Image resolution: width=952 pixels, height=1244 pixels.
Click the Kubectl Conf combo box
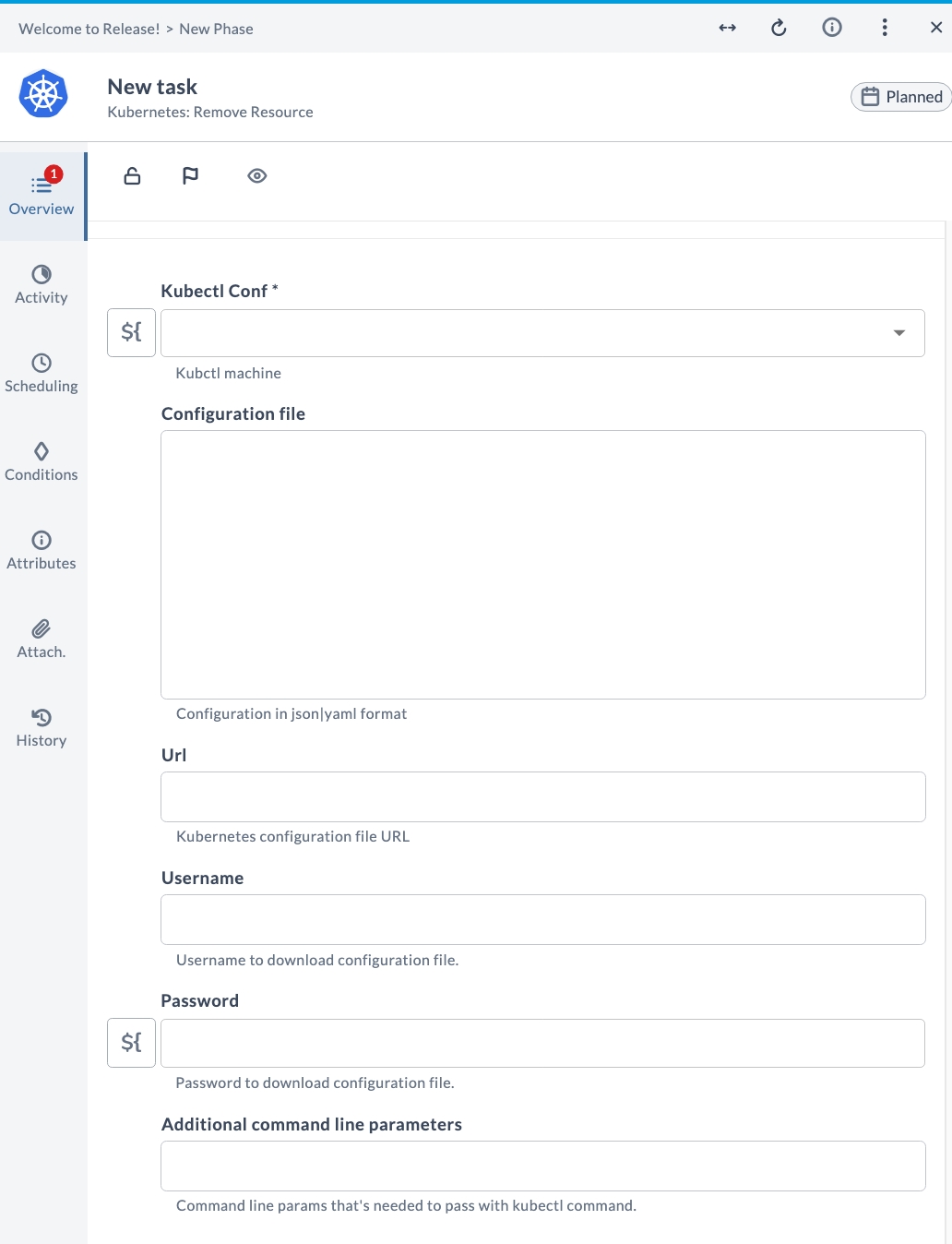tap(542, 333)
